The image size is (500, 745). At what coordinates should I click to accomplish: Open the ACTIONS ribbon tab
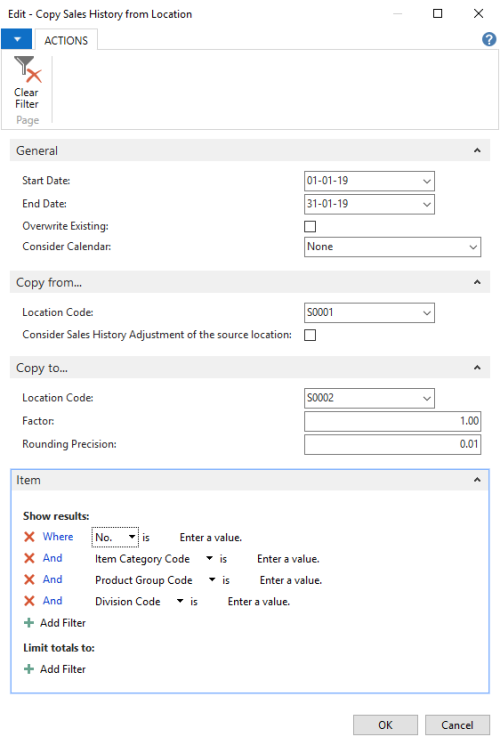pyautogui.click(x=66, y=40)
